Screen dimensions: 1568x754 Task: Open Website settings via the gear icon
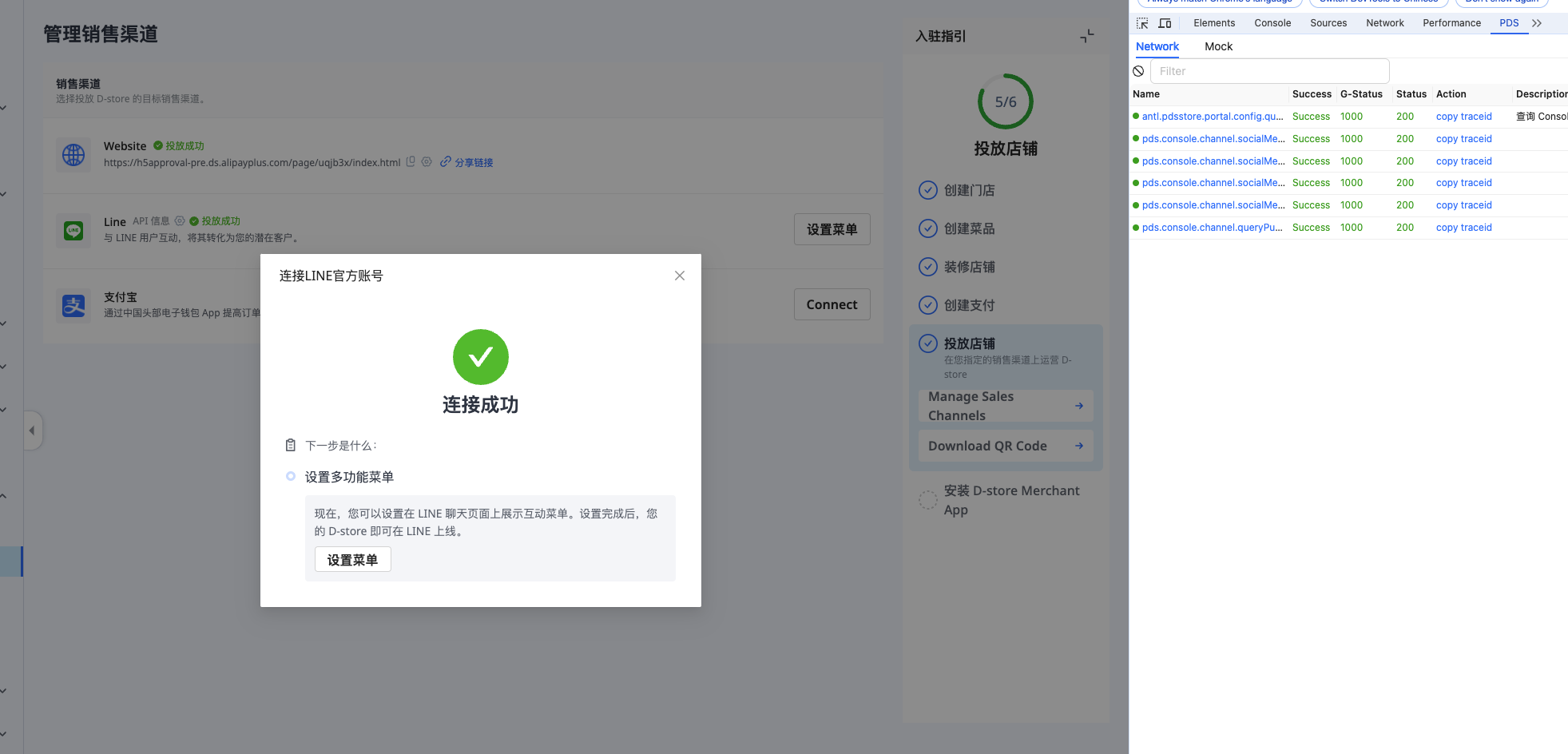click(427, 162)
